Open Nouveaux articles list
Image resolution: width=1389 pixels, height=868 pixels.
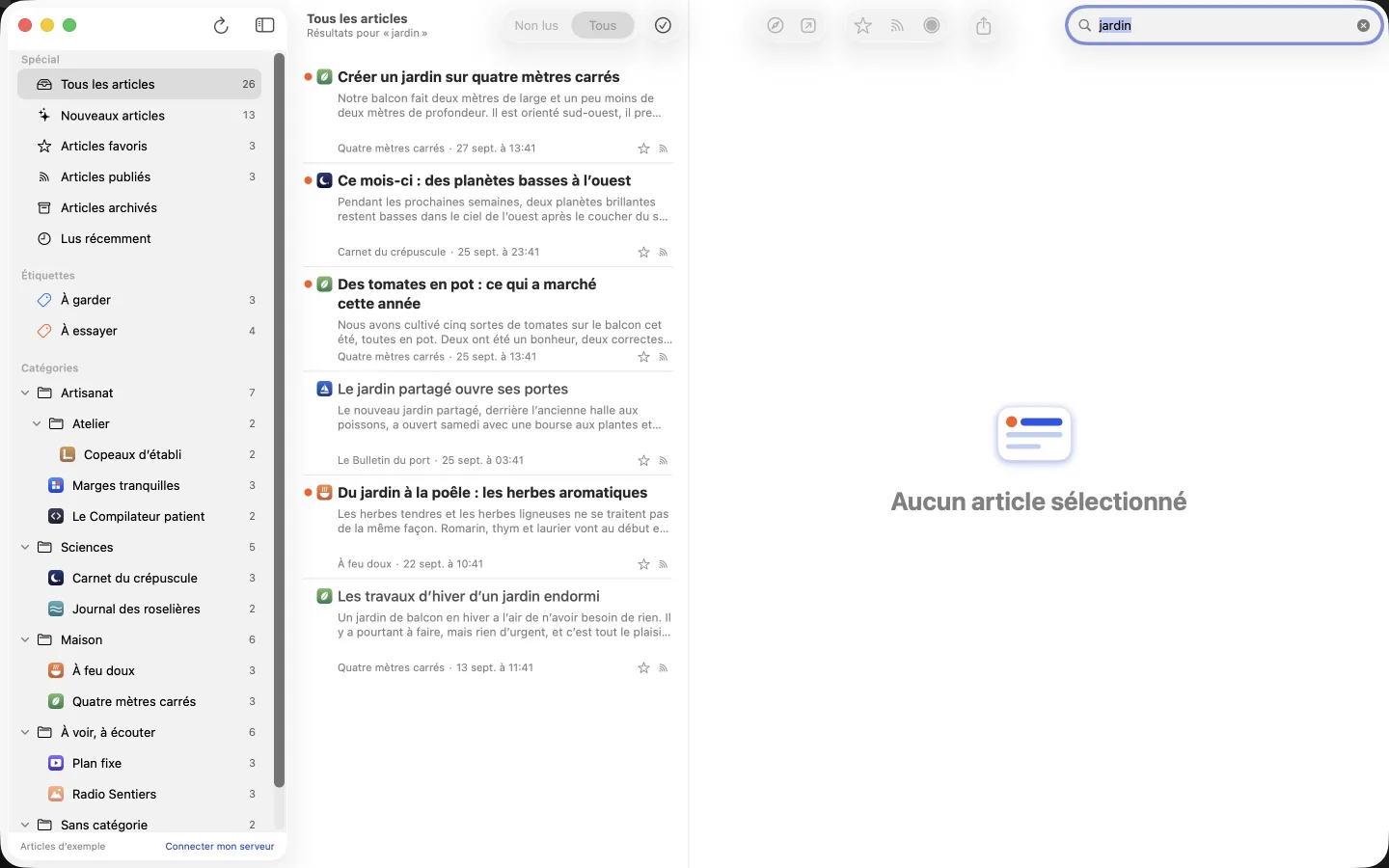pyautogui.click(x=140, y=115)
